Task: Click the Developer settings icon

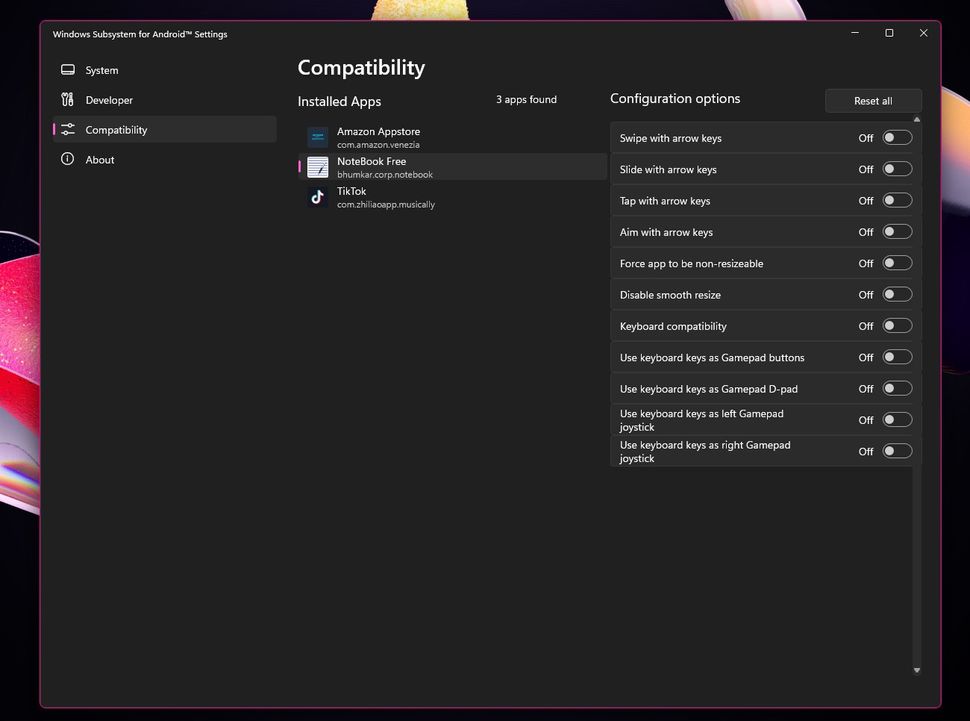Action: pos(68,100)
